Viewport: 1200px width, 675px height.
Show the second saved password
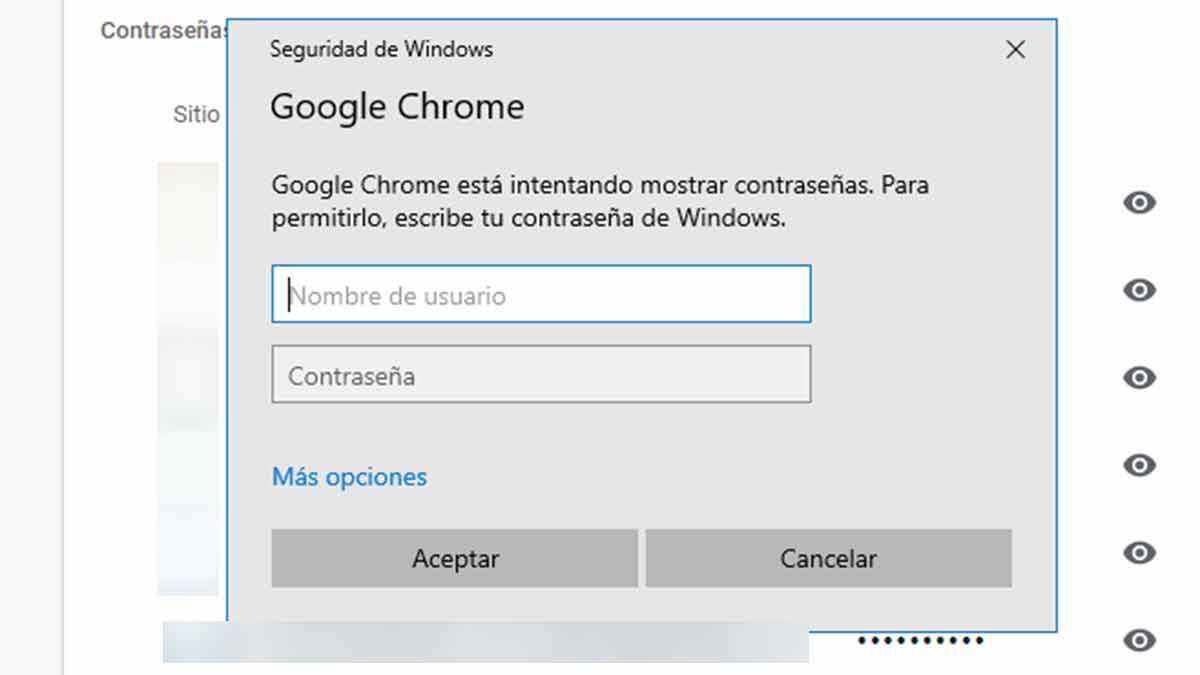tap(1138, 290)
